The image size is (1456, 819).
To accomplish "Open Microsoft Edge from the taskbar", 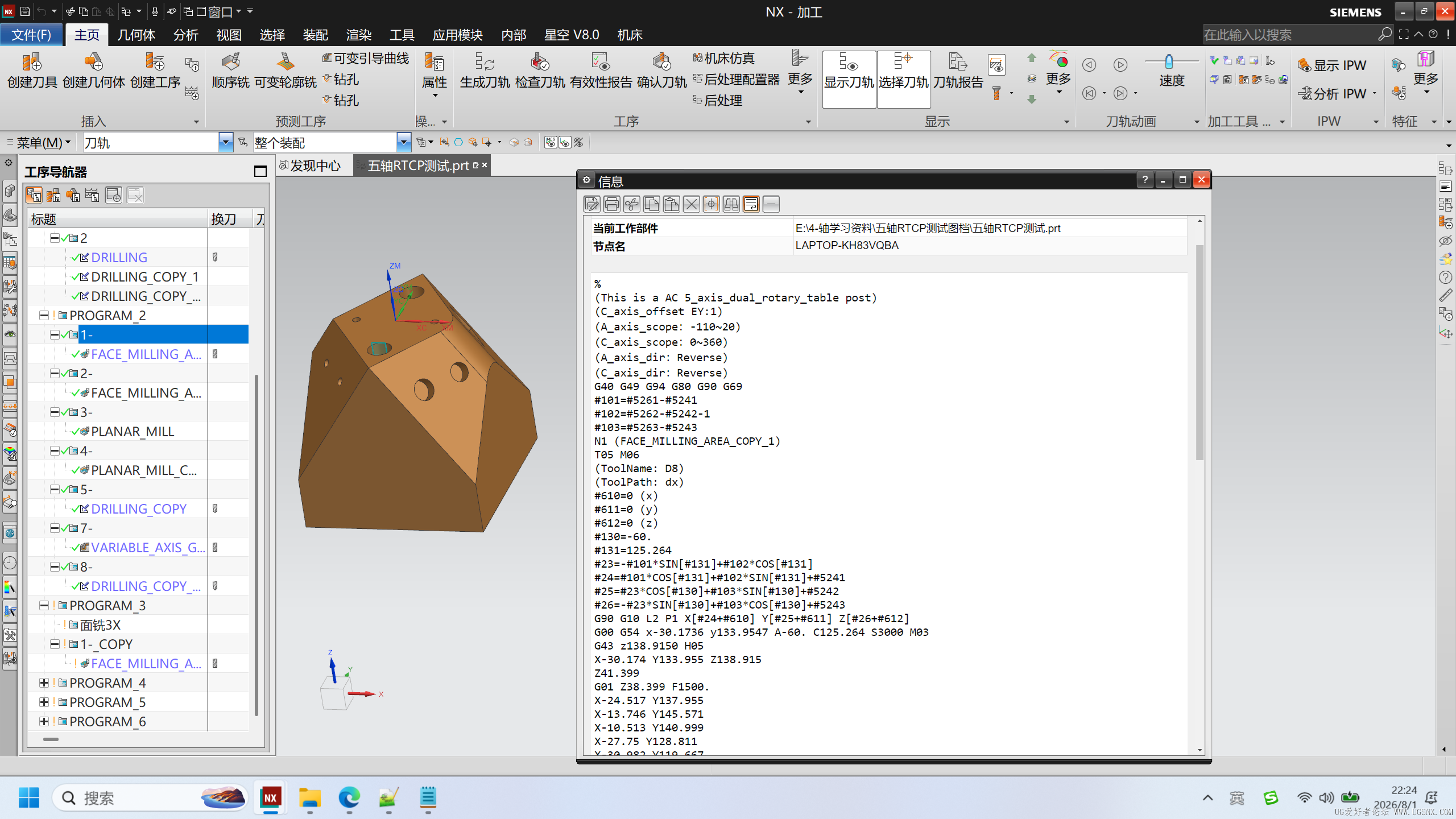I will (x=349, y=798).
